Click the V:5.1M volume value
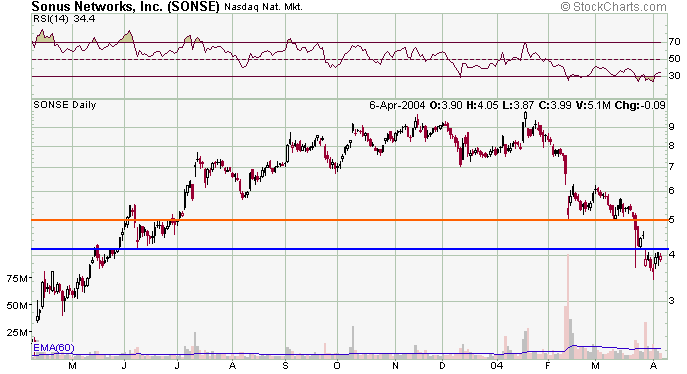The height and width of the screenshot is (374, 687). point(593,105)
